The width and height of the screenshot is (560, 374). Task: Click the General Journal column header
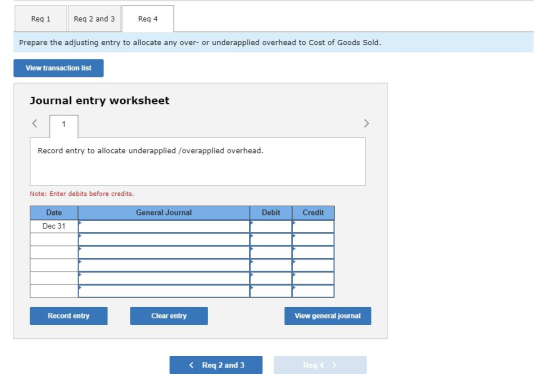(164, 213)
